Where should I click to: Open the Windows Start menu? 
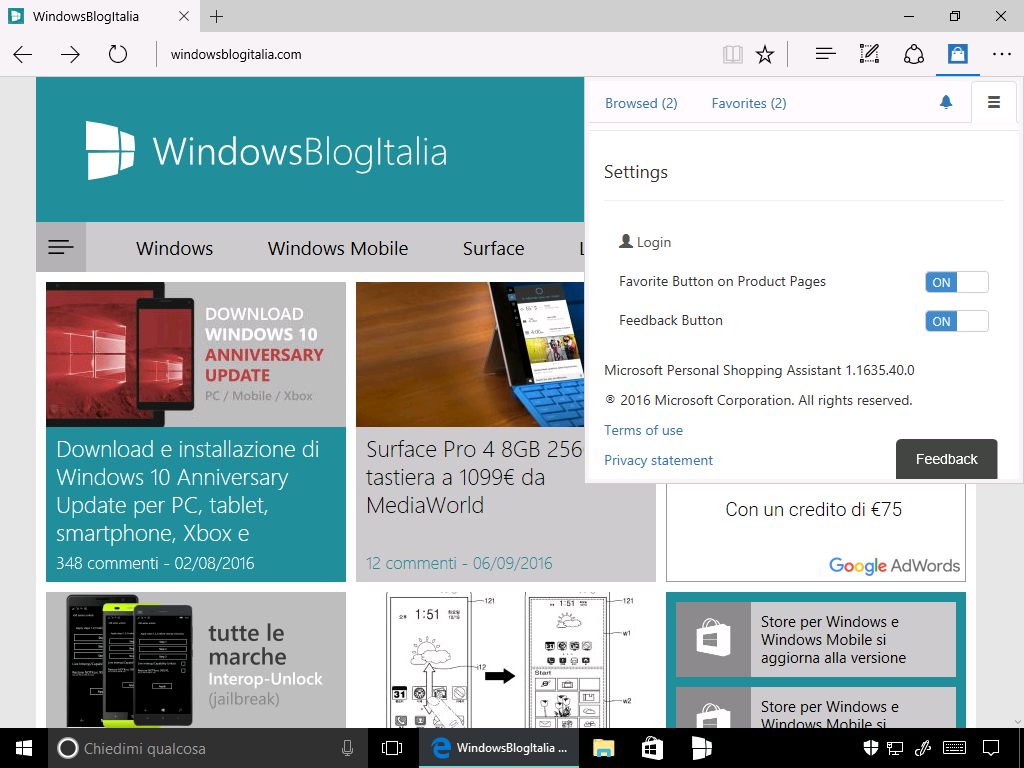pos(24,748)
